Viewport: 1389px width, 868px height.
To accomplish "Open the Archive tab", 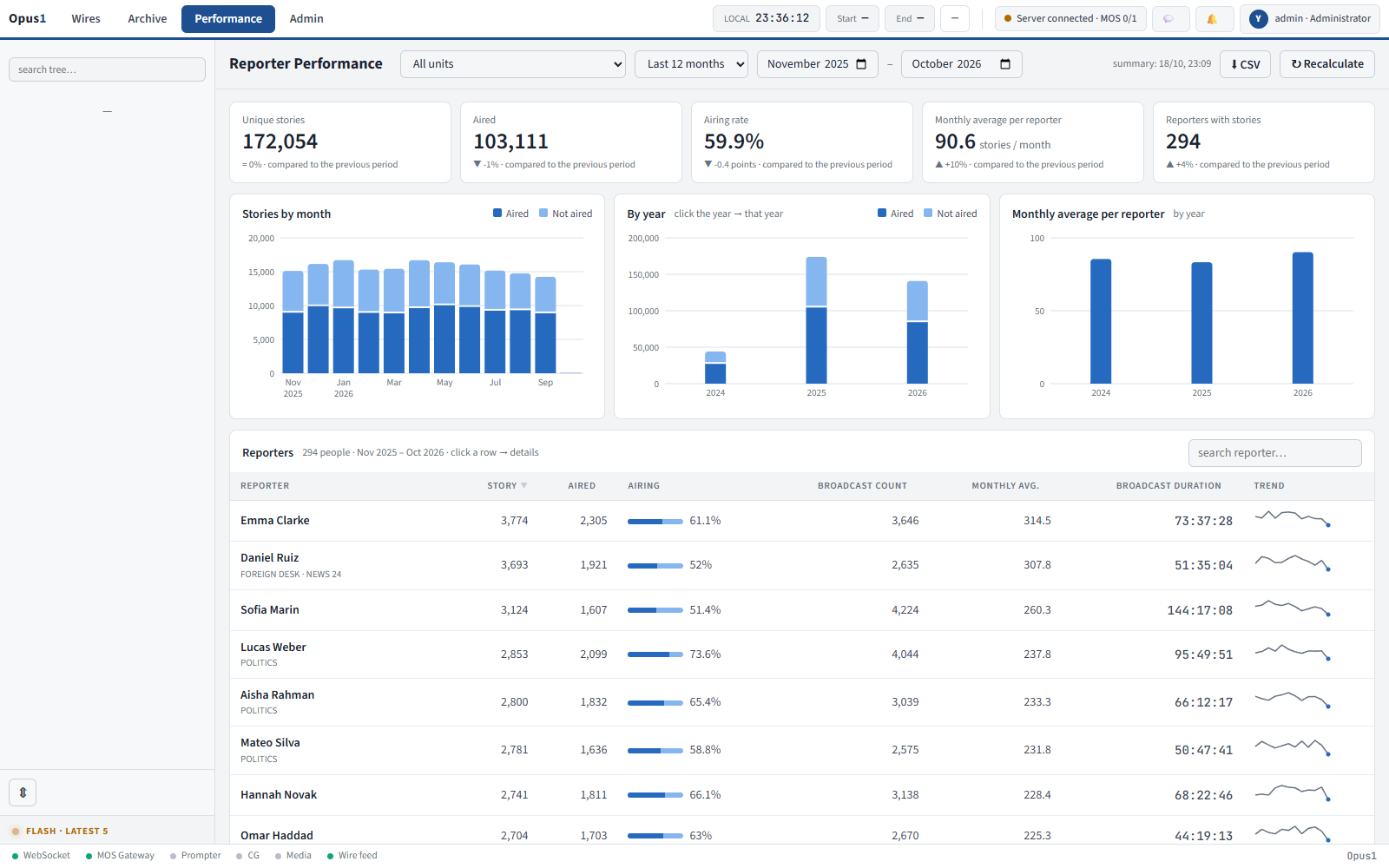I will point(148,18).
